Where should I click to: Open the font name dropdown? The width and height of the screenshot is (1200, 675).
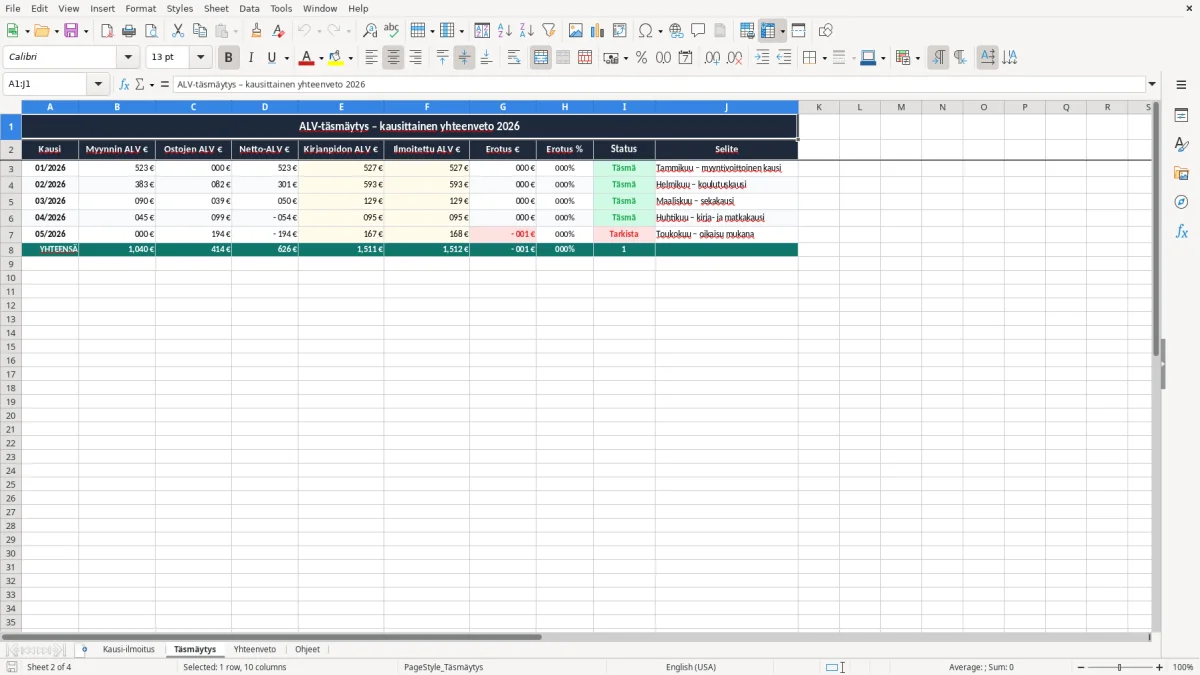[128, 58]
